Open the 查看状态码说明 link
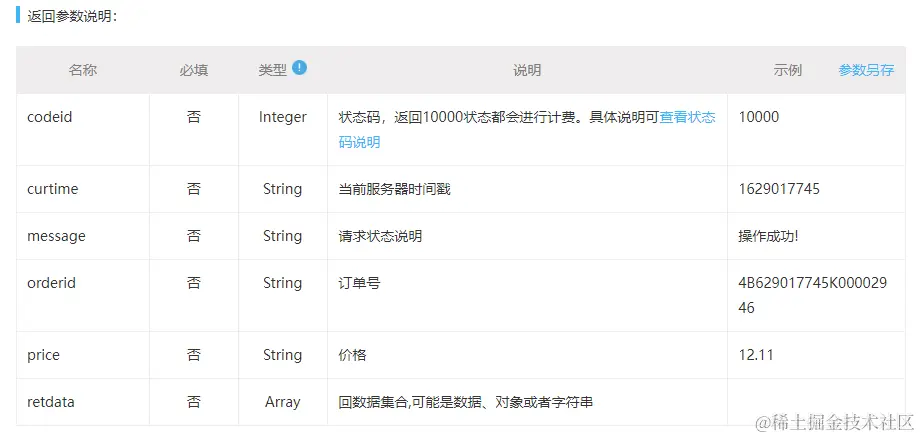This screenshot has height=439, width=921. [x=527, y=129]
